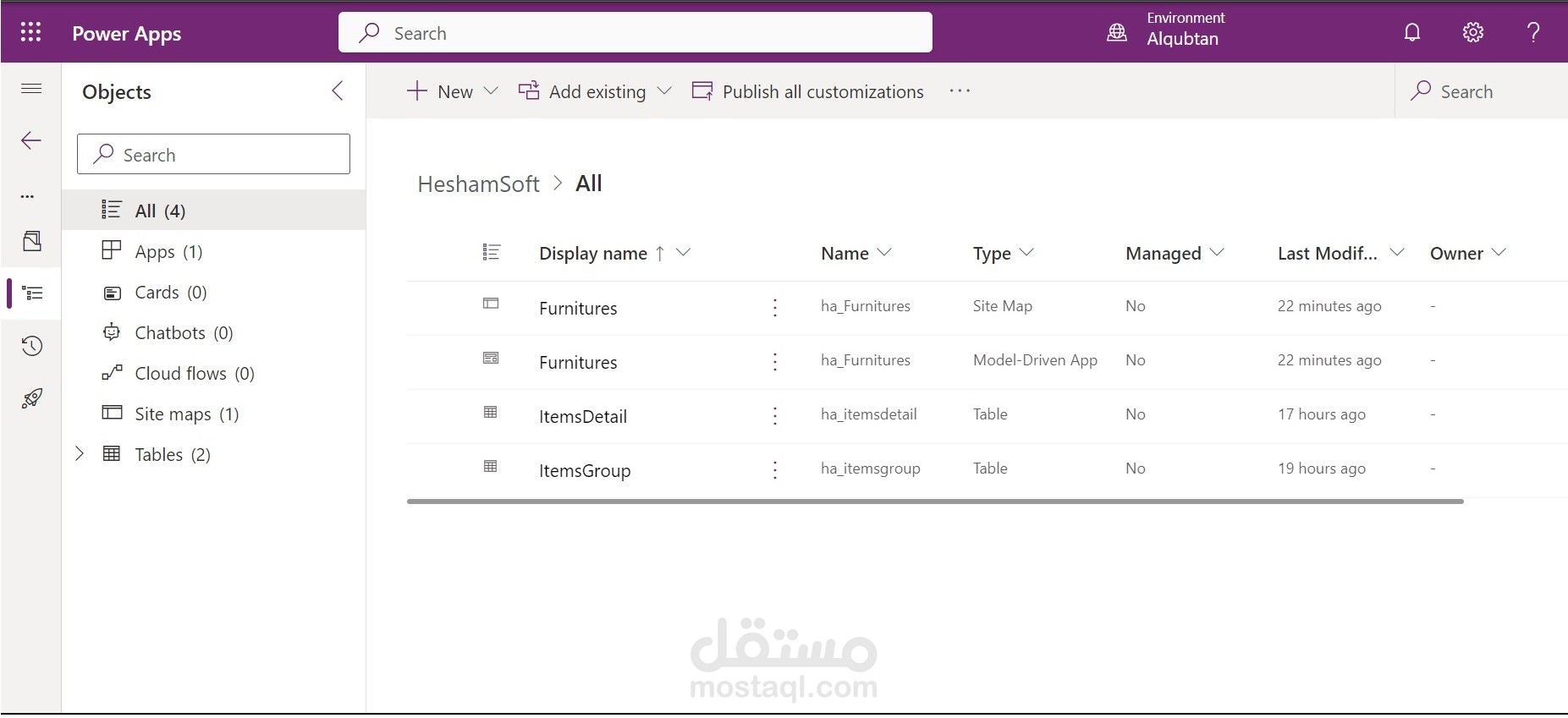Open the help question mark
Image resolution: width=1568 pixels, height=718 pixels.
(1533, 32)
